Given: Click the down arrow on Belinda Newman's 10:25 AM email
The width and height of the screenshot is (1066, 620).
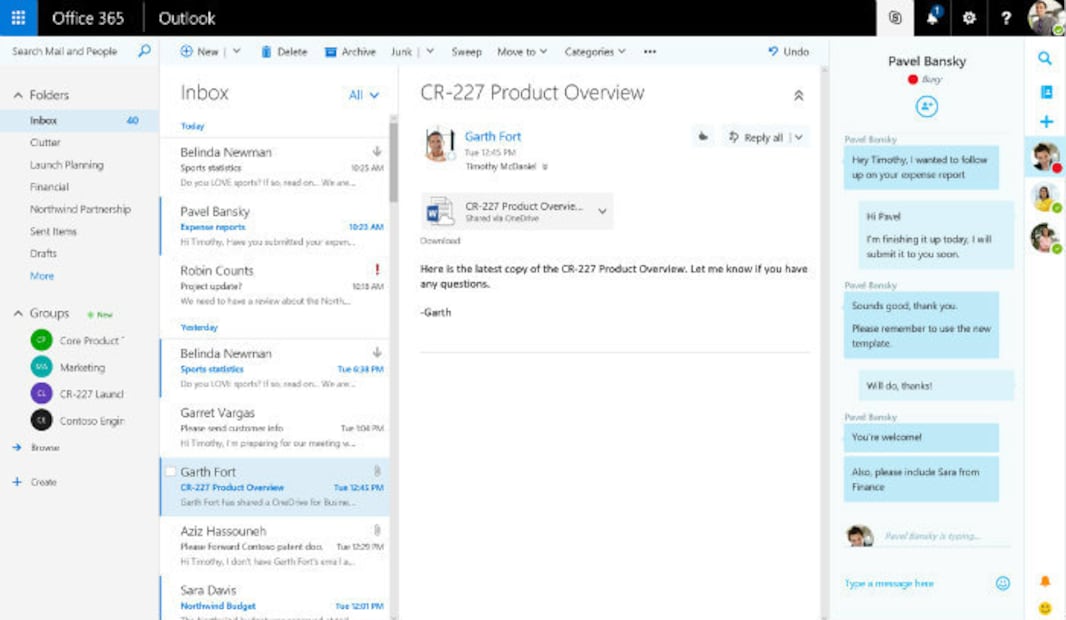Looking at the screenshot, I should tap(377, 151).
